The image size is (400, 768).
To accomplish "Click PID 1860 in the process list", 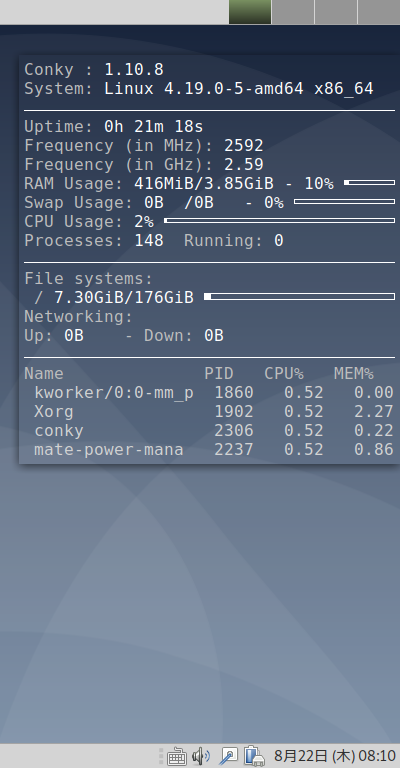I will click(234, 393).
